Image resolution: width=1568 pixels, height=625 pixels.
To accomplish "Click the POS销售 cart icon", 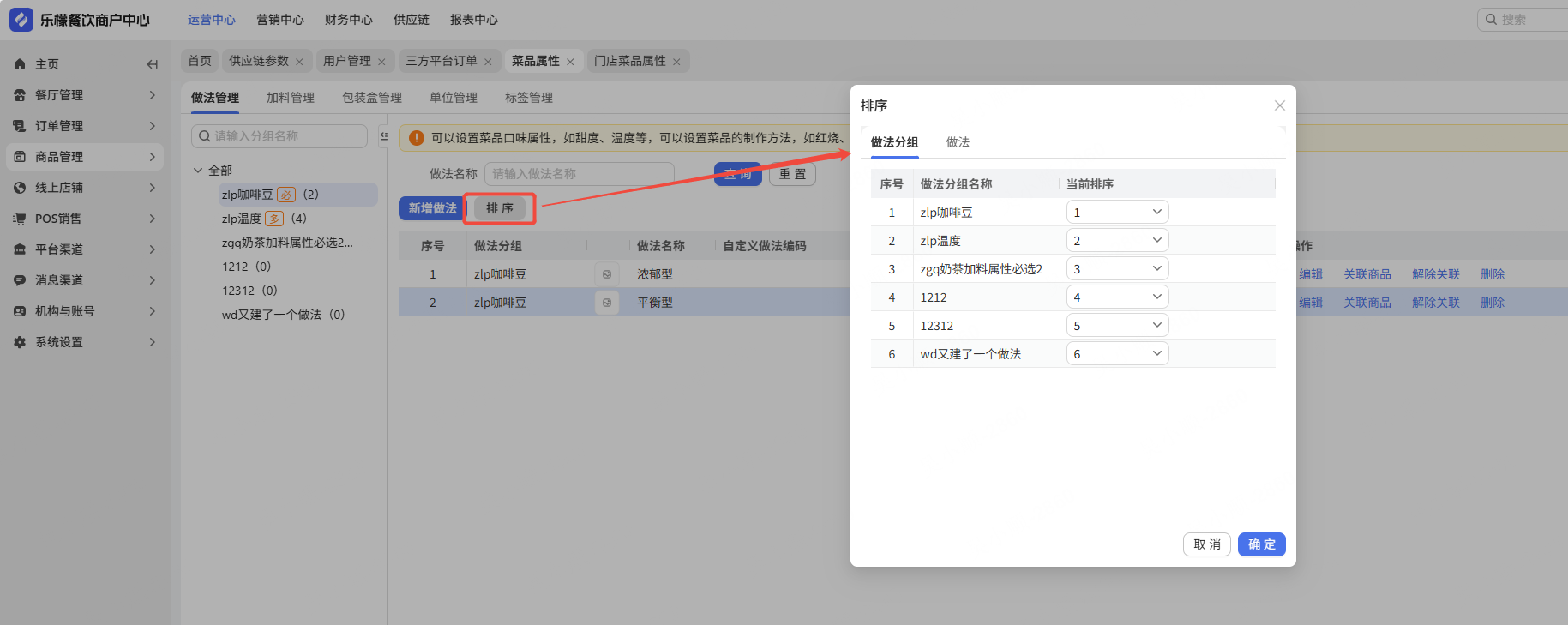I will pyautogui.click(x=20, y=219).
